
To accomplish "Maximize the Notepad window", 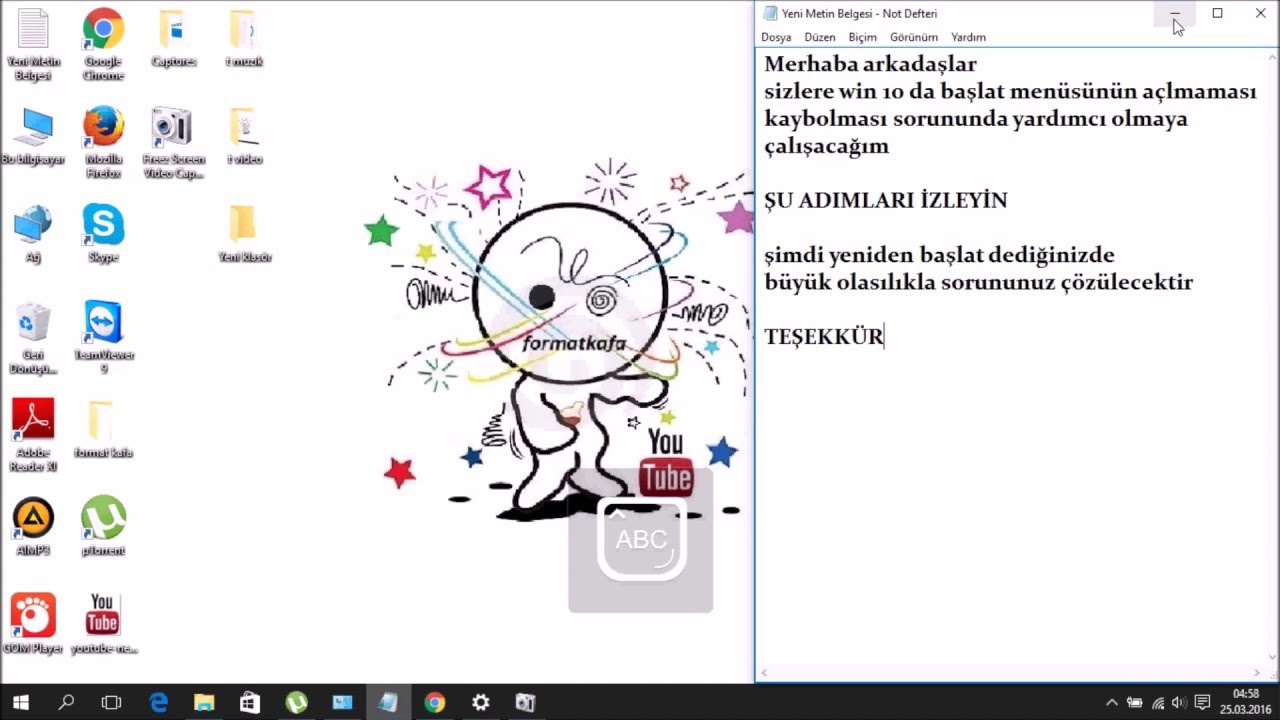I will coord(1217,13).
